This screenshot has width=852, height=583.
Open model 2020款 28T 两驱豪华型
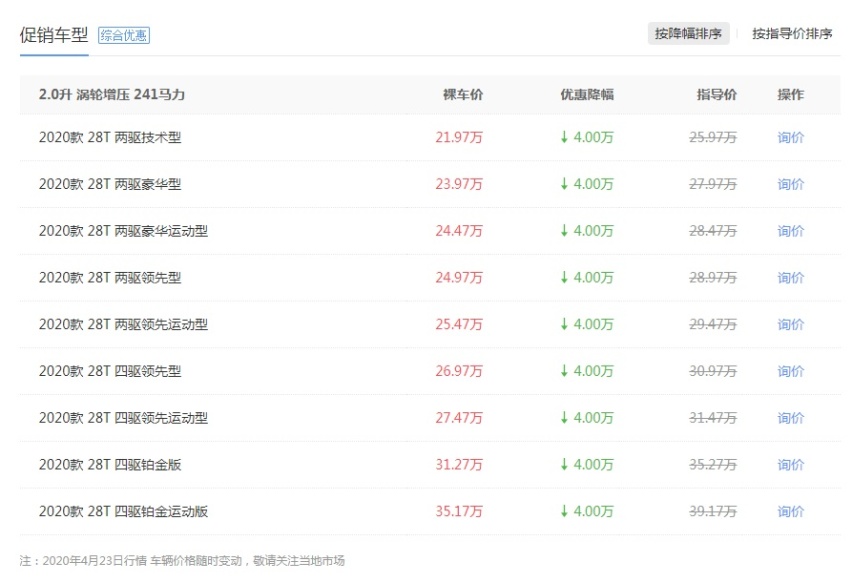[110, 184]
